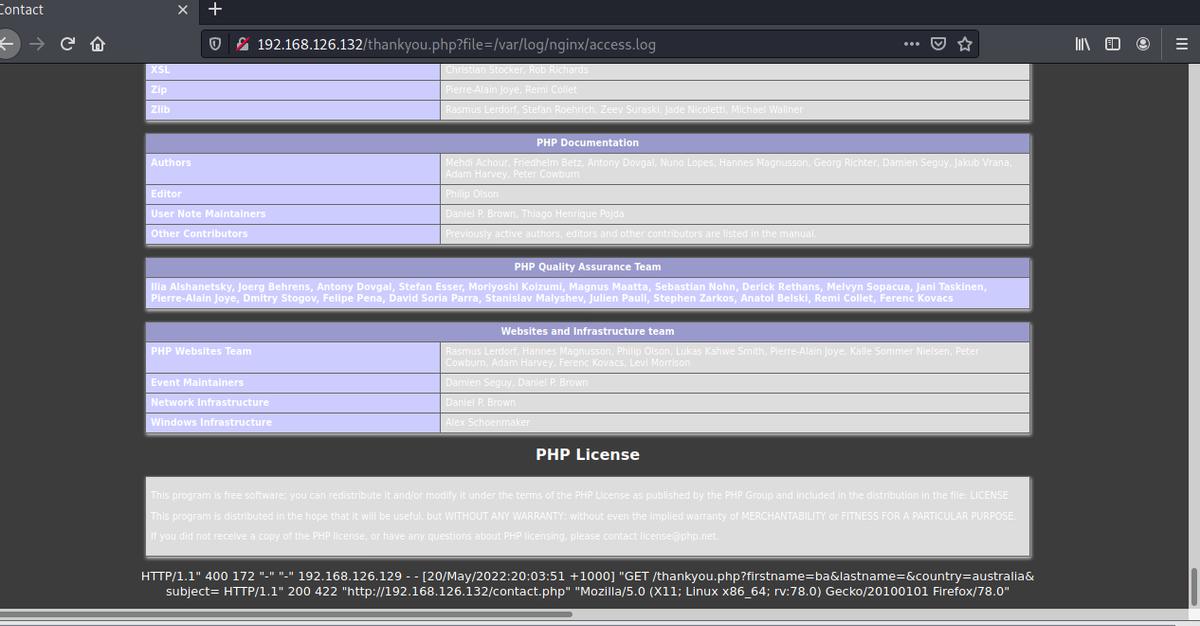This screenshot has height=626, width=1200.
Task: Bookmark this page with star
Action: tap(964, 44)
